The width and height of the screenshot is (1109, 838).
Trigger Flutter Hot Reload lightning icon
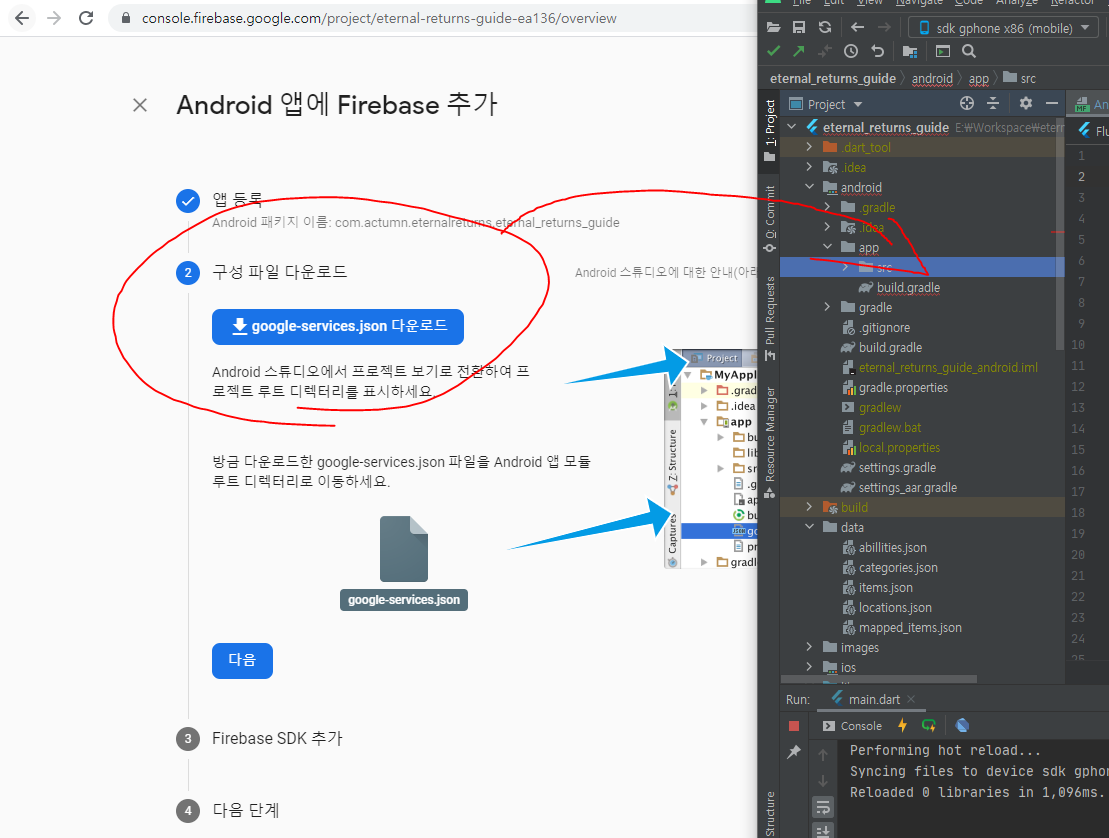point(902,726)
